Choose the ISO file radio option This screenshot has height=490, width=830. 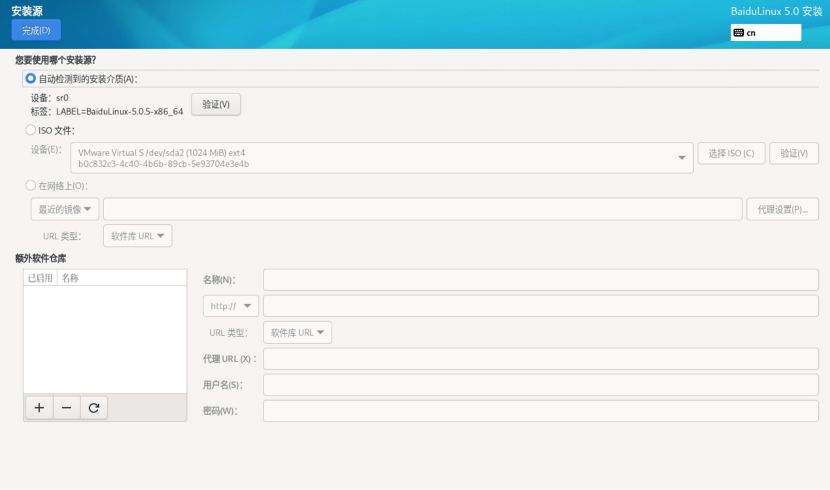[31, 130]
